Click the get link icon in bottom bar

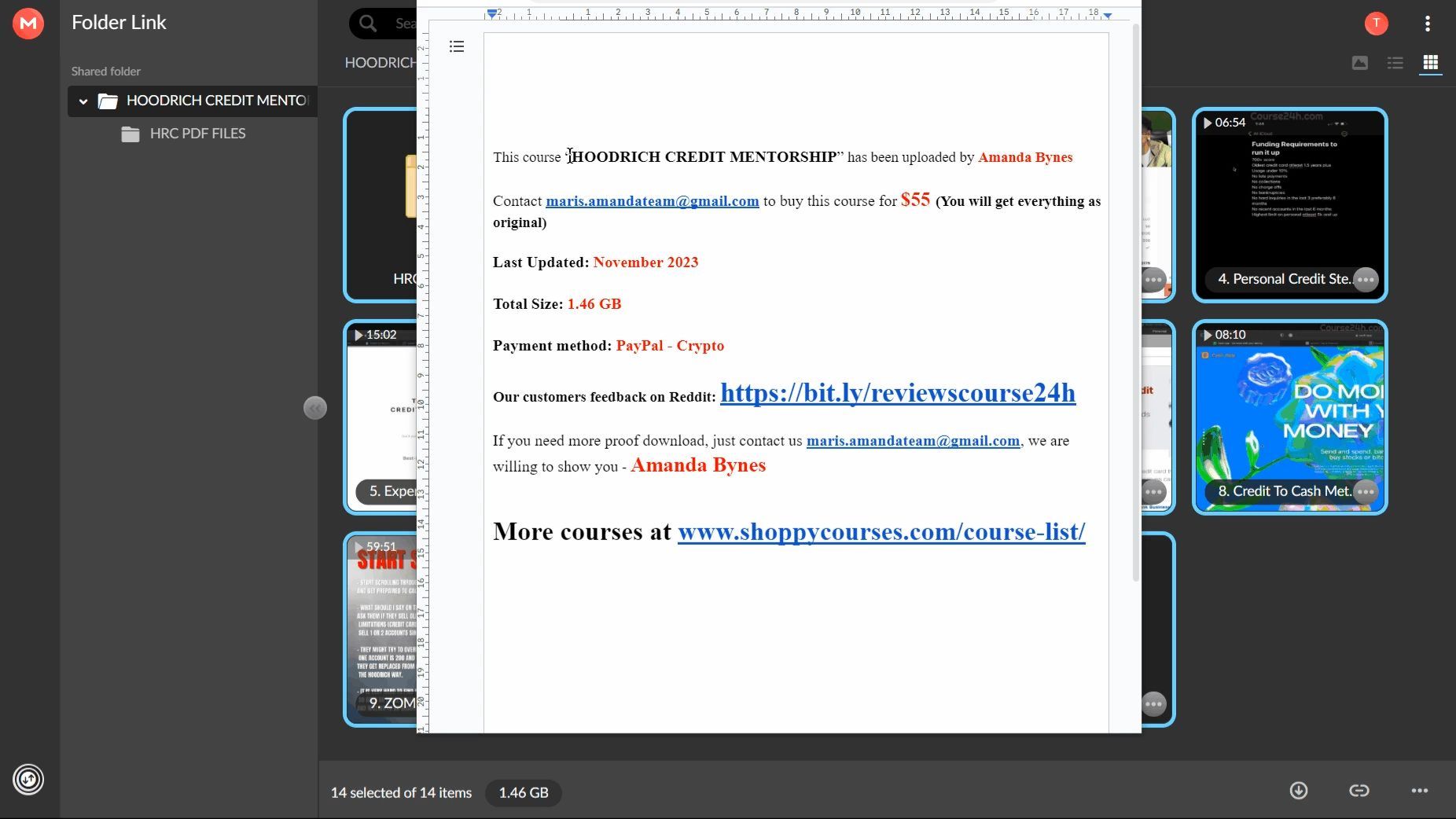(x=1359, y=791)
